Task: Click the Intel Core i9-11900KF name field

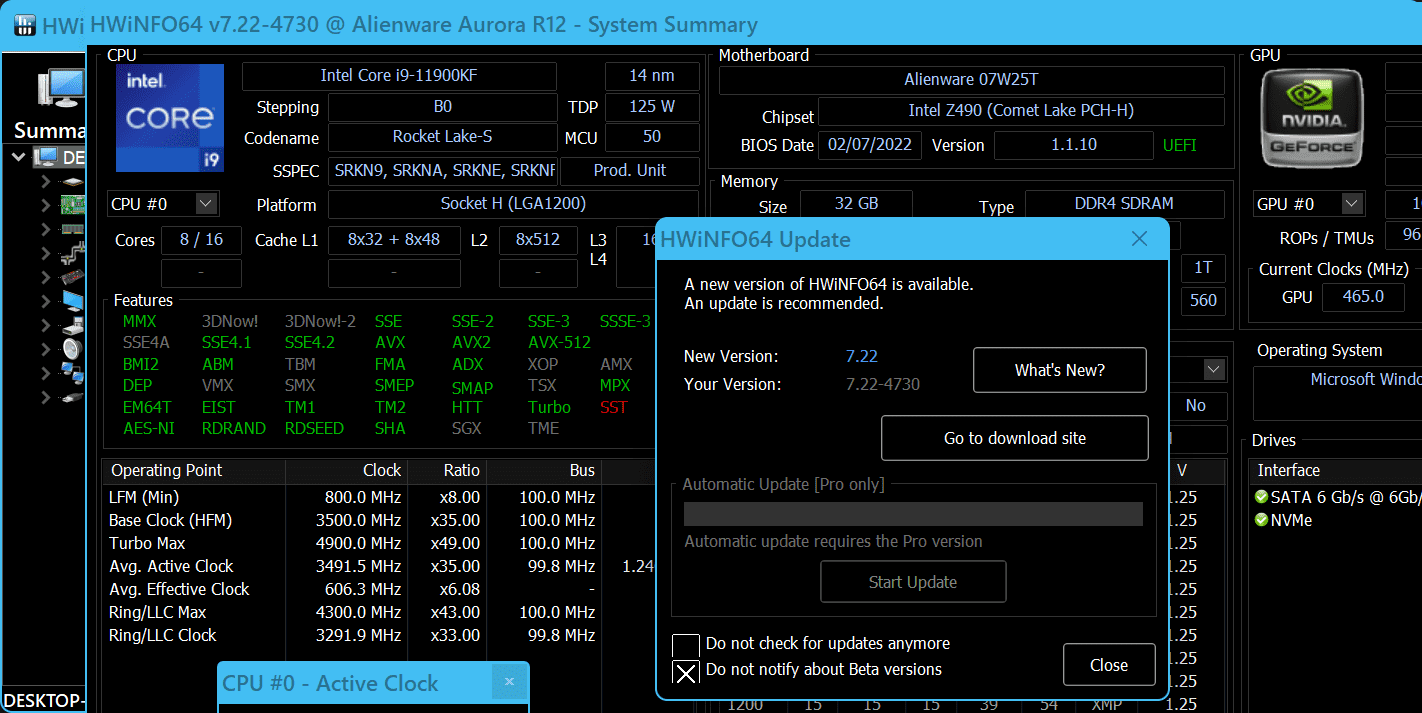Action: pos(399,76)
